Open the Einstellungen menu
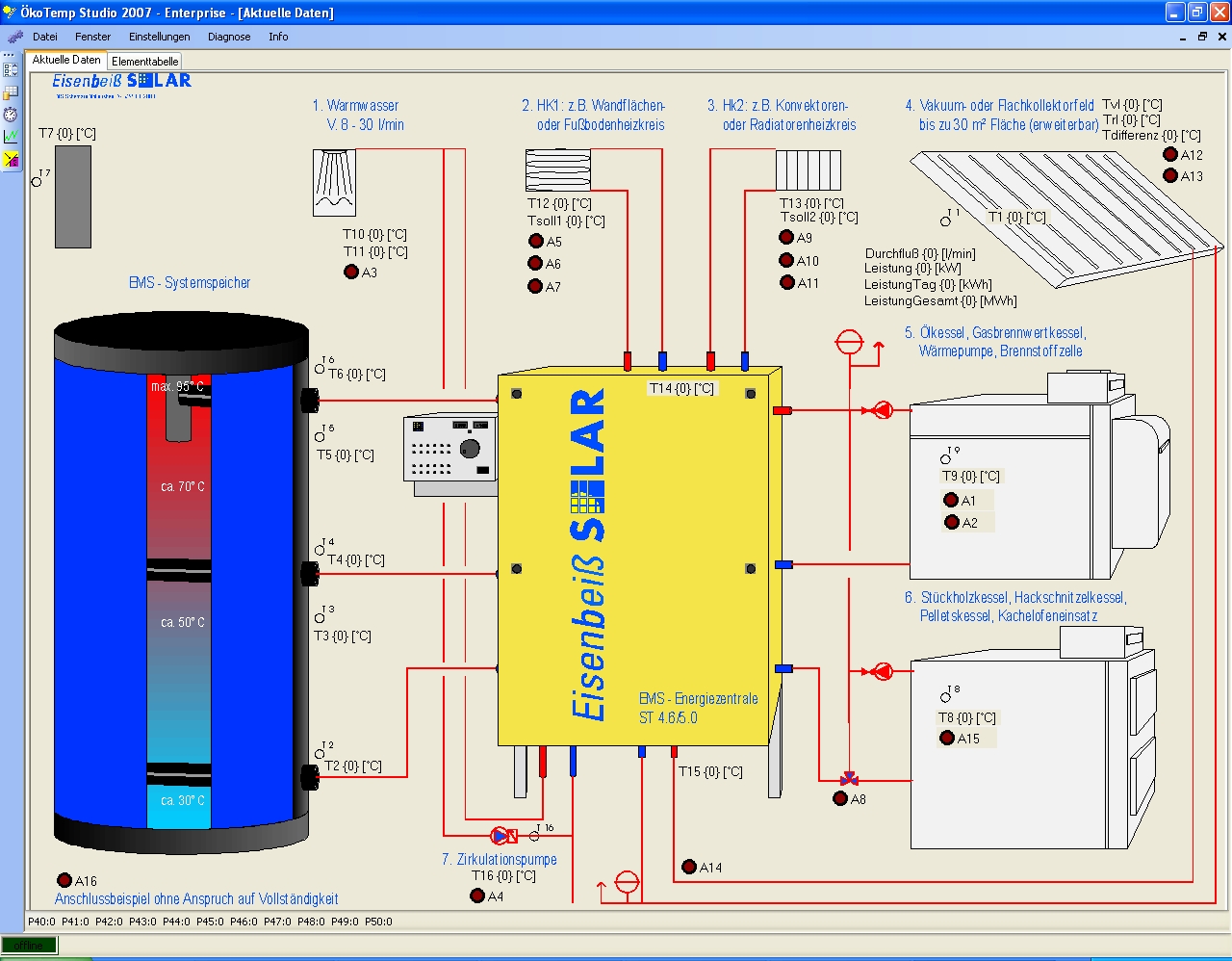1232x961 pixels. (160, 37)
